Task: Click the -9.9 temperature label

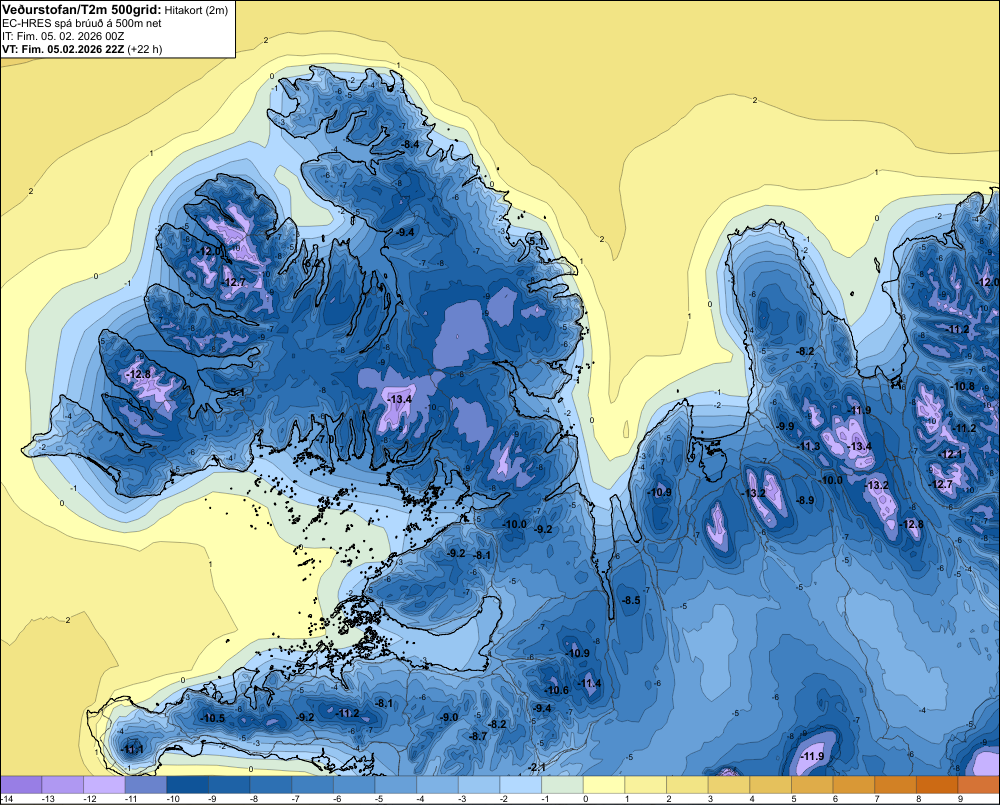Action: [785, 426]
